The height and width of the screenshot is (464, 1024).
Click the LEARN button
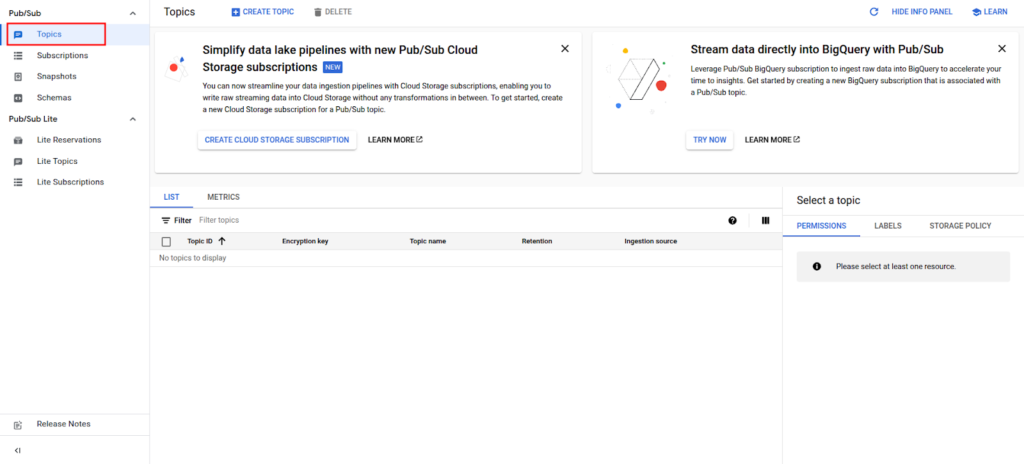tap(990, 12)
